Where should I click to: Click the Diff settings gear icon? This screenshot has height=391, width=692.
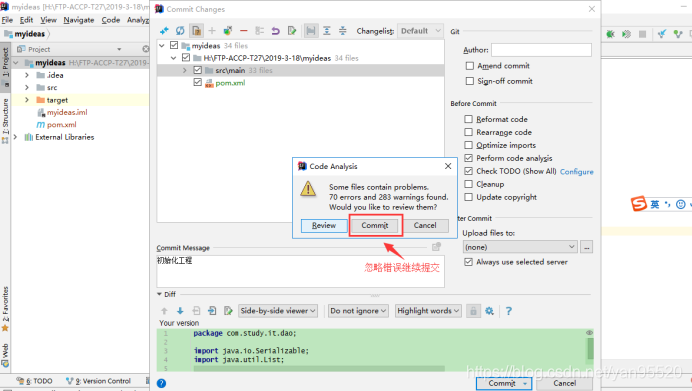[x=489, y=311]
